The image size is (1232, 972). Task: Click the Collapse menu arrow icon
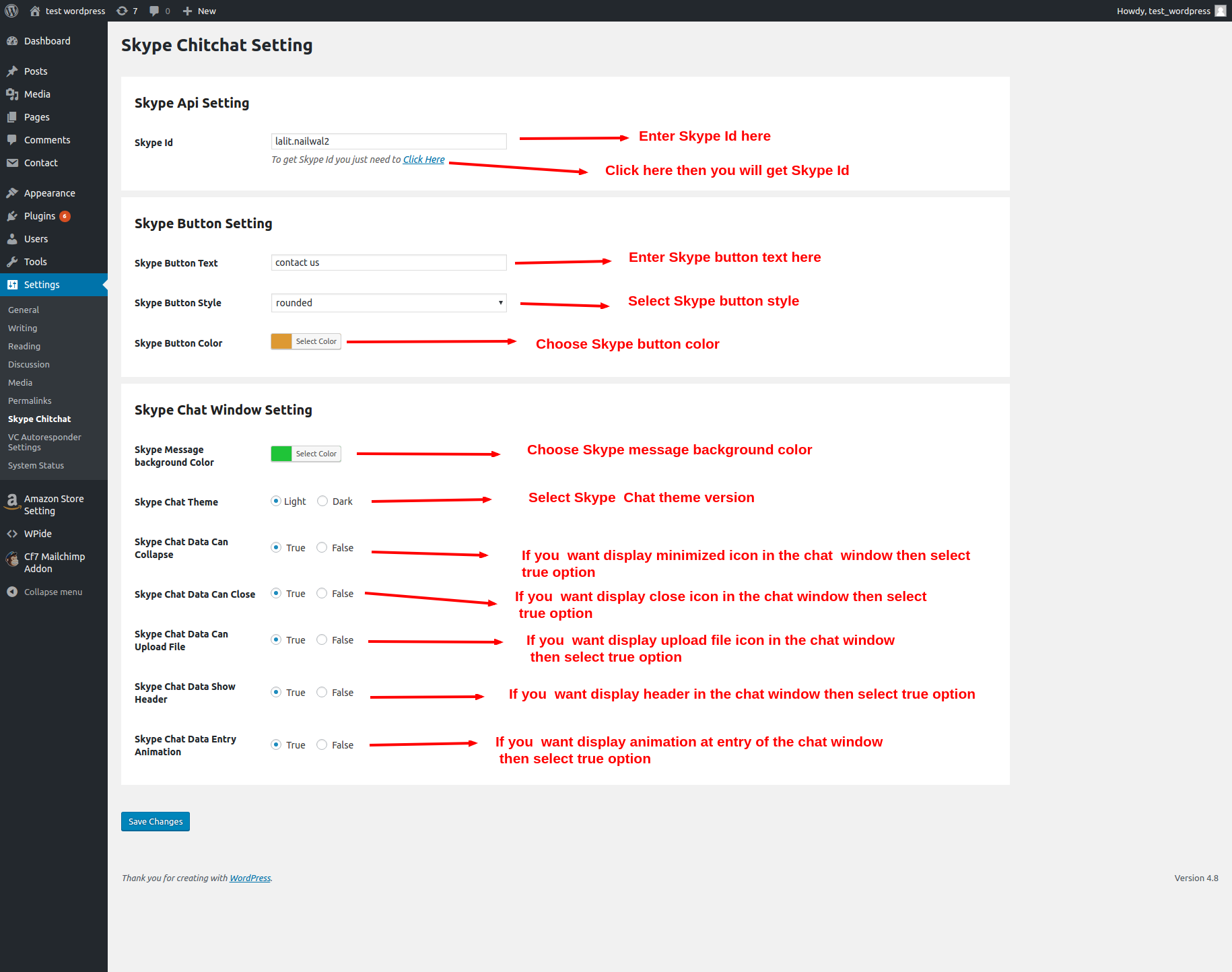point(12,592)
